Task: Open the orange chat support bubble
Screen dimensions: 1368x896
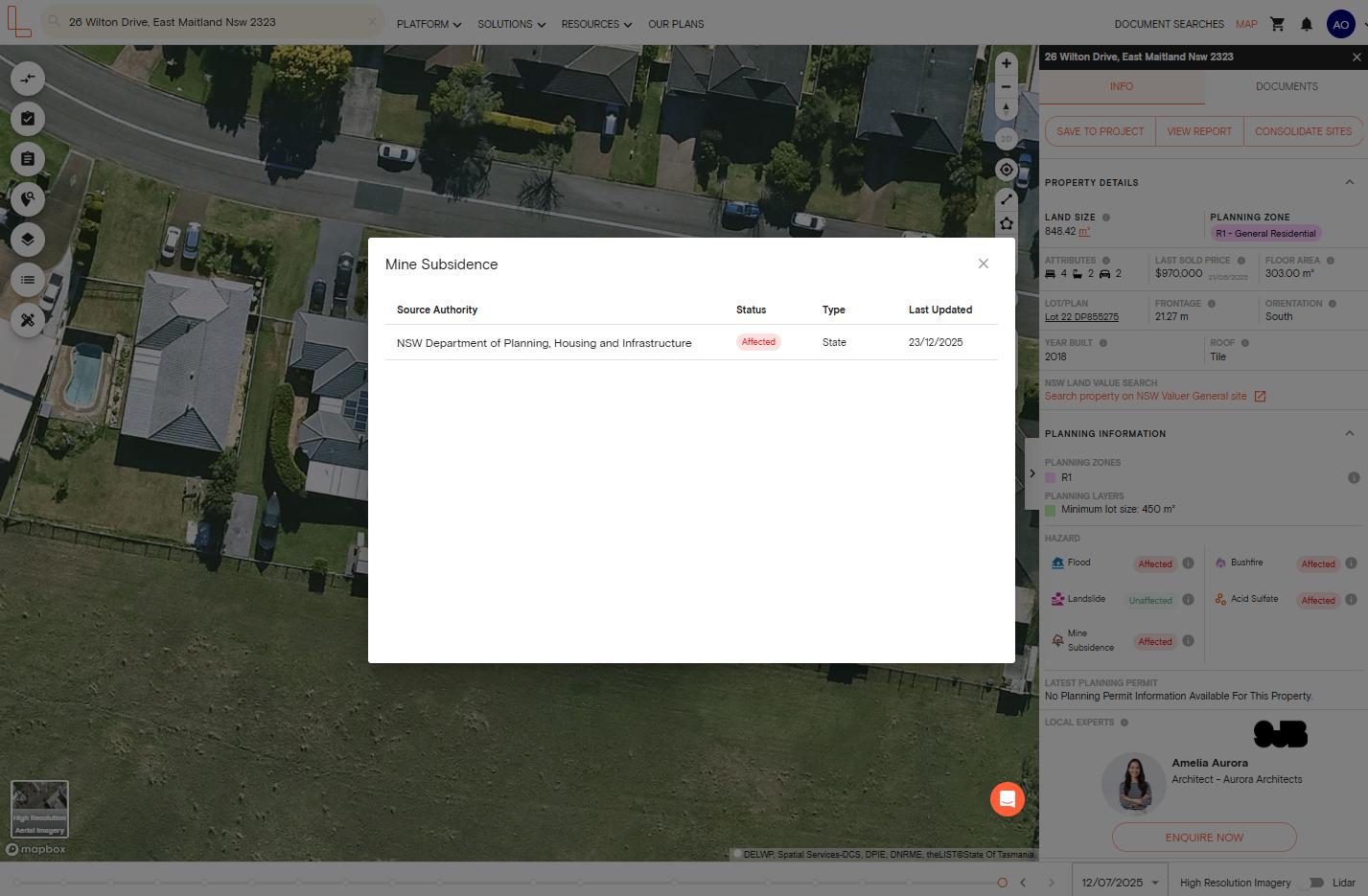Action: pyautogui.click(x=1008, y=799)
